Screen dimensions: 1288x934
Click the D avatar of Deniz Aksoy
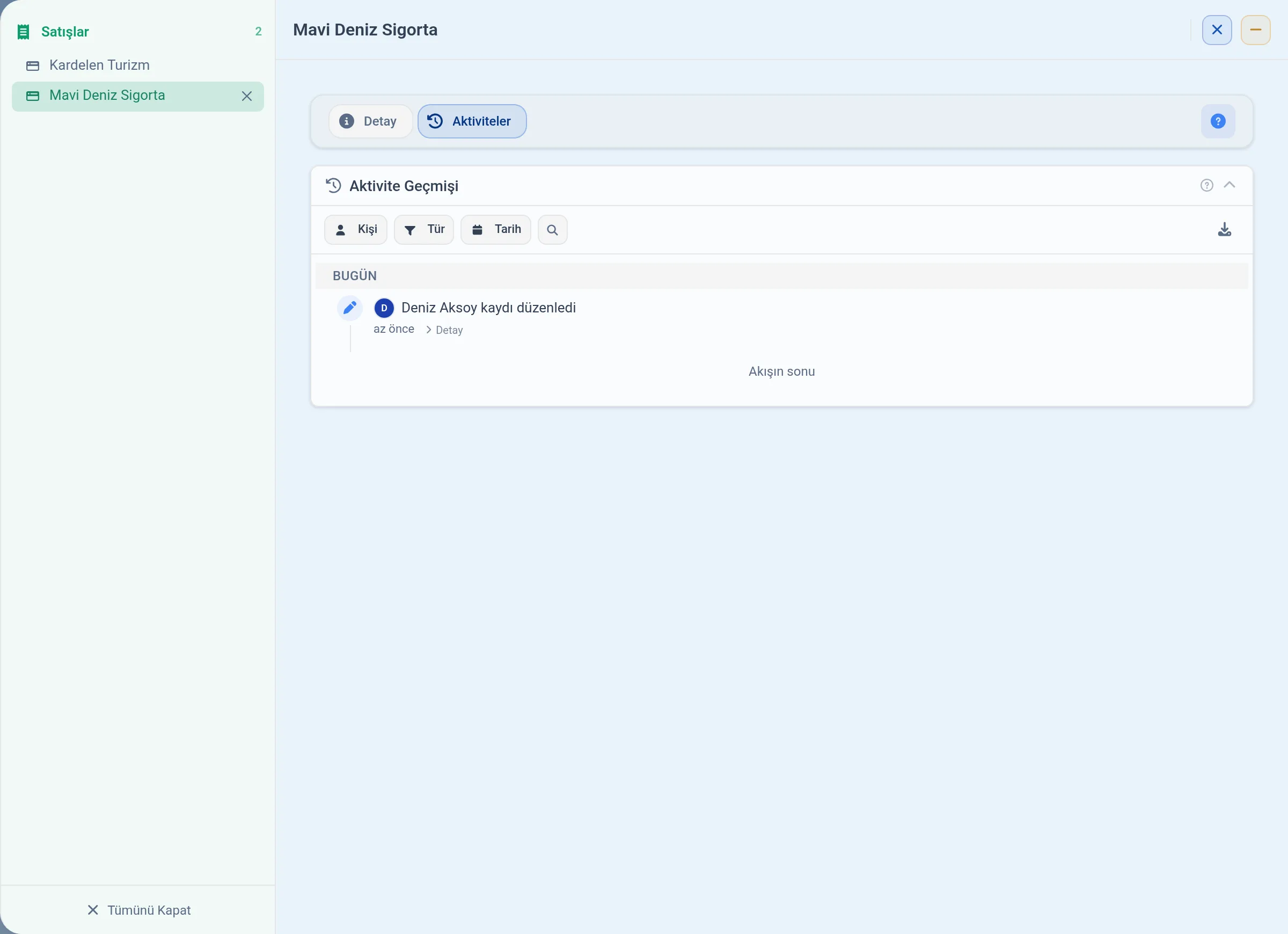click(384, 308)
